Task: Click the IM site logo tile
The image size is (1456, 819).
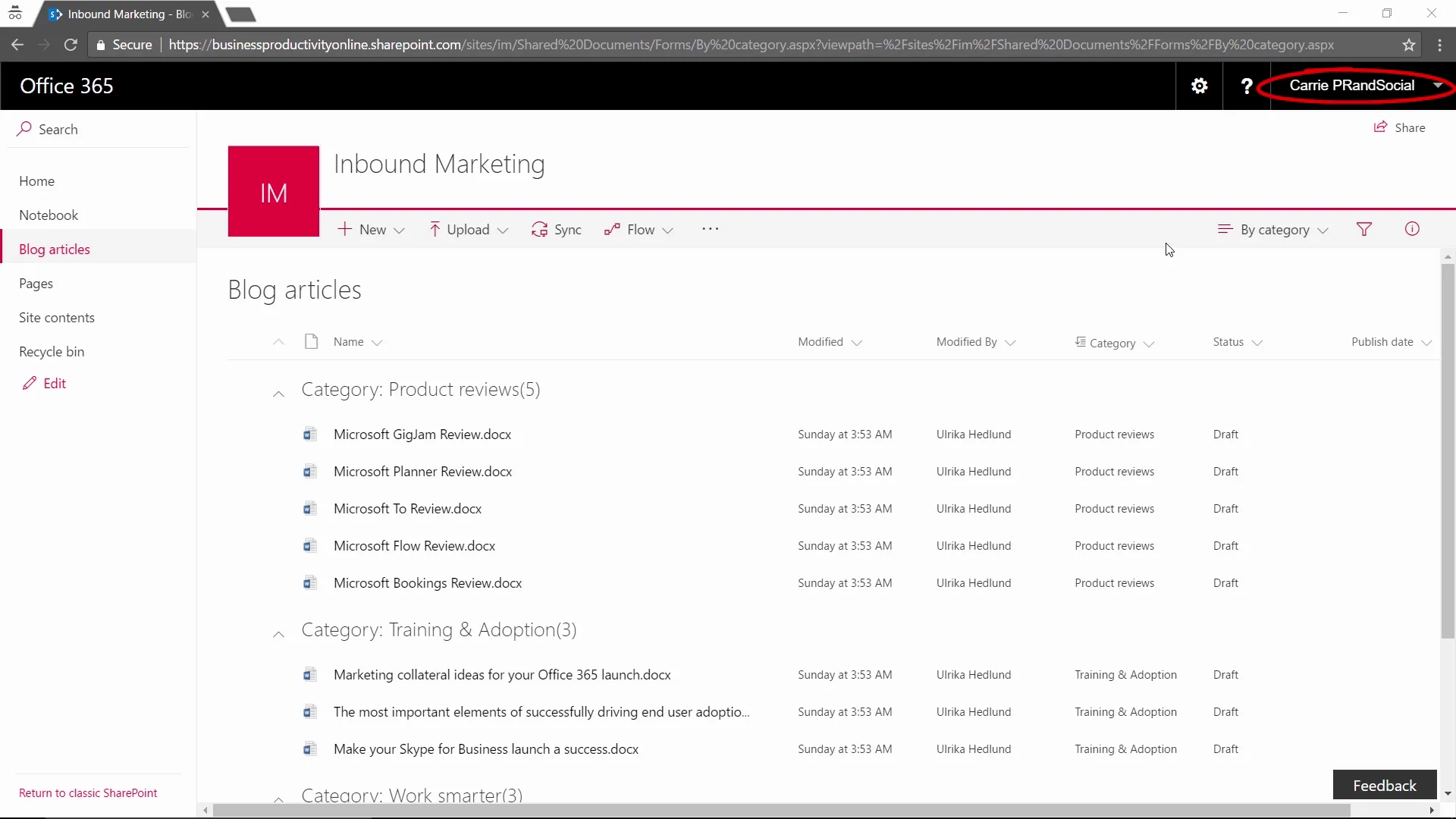Action: tap(274, 191)
